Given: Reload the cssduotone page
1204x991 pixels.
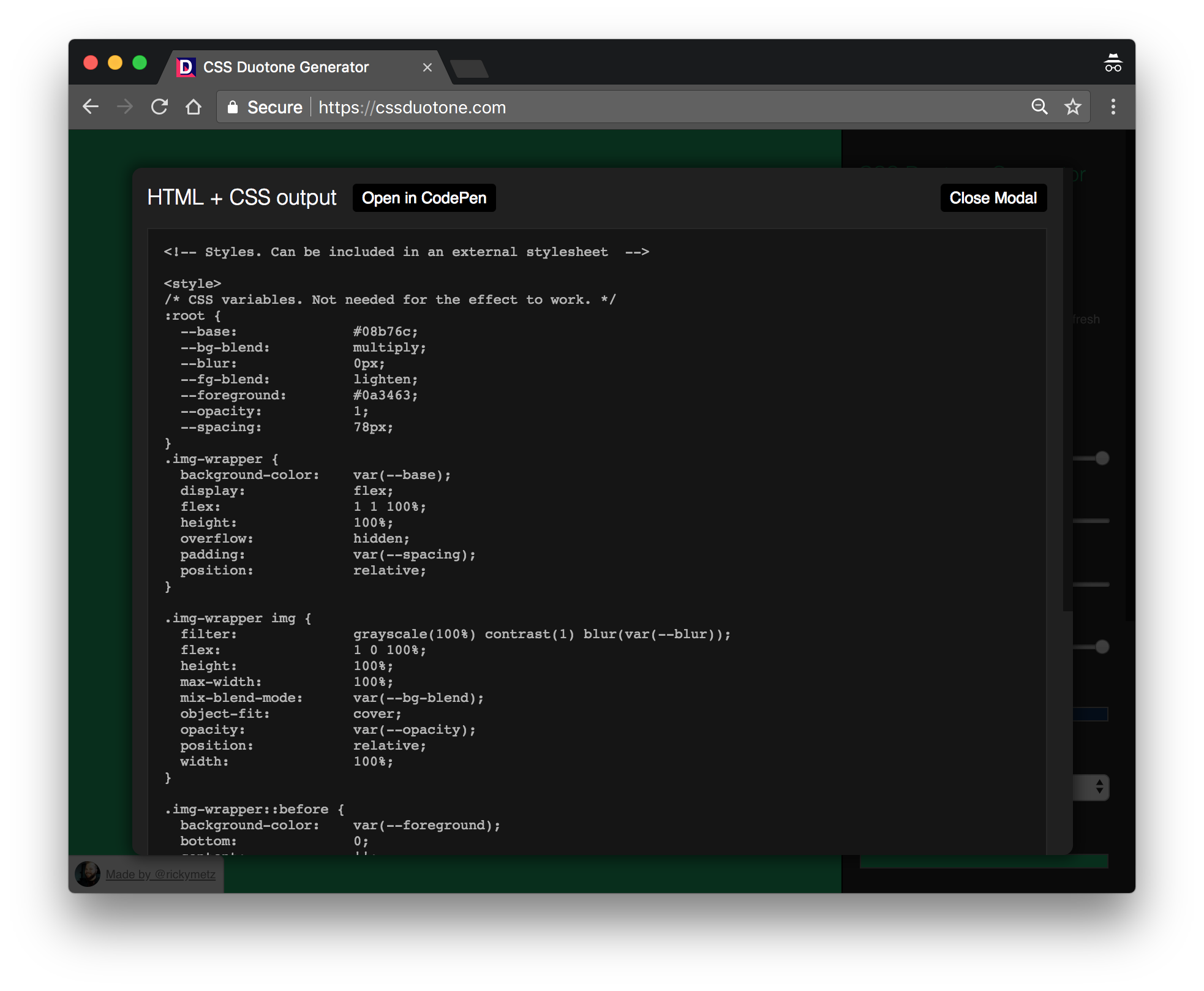Looking at the screenshot, I should coord(159,107).
